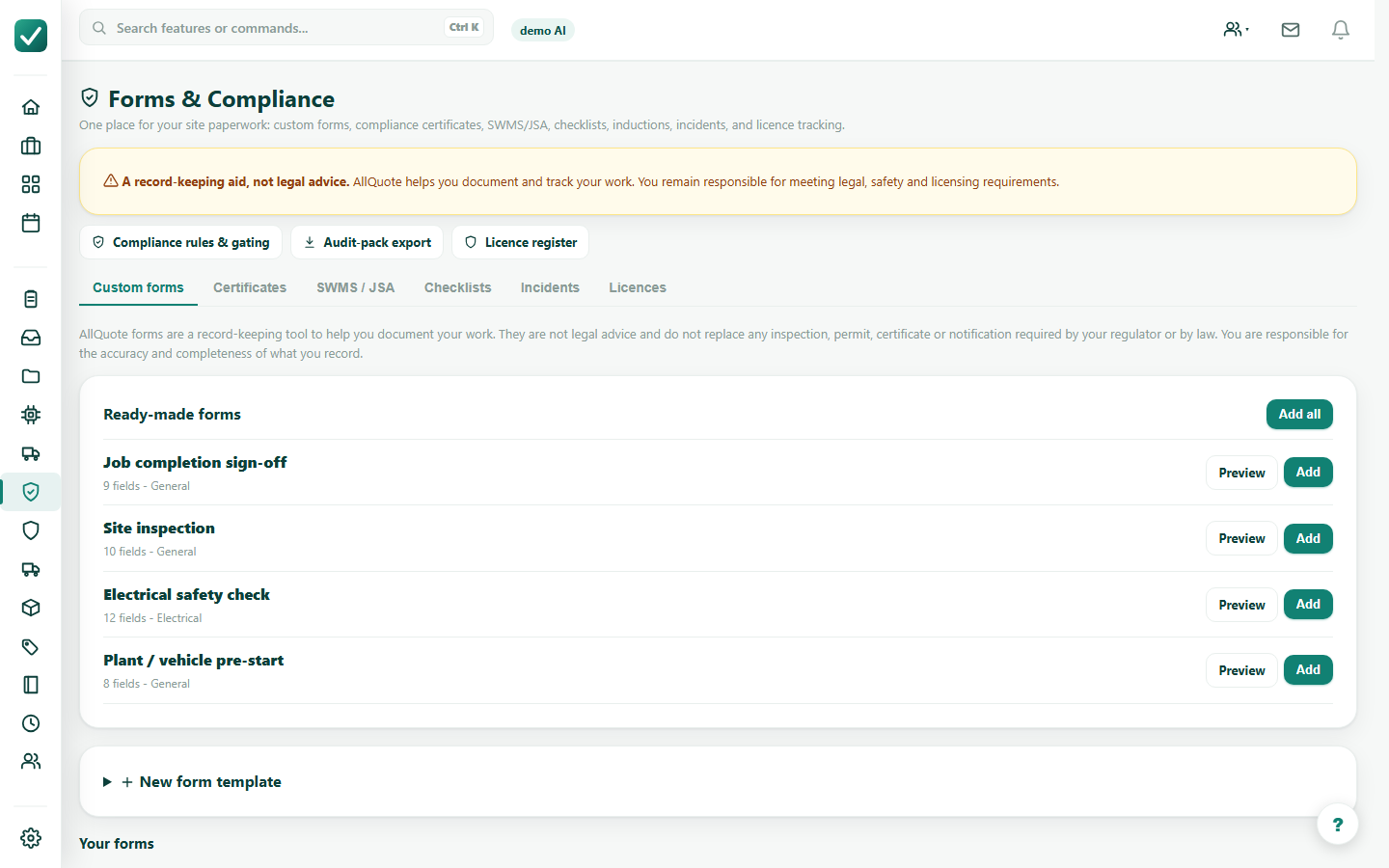The image size is (1389, 868).
Task: Click the Ready-made forms heading
Action: point(172,415)
